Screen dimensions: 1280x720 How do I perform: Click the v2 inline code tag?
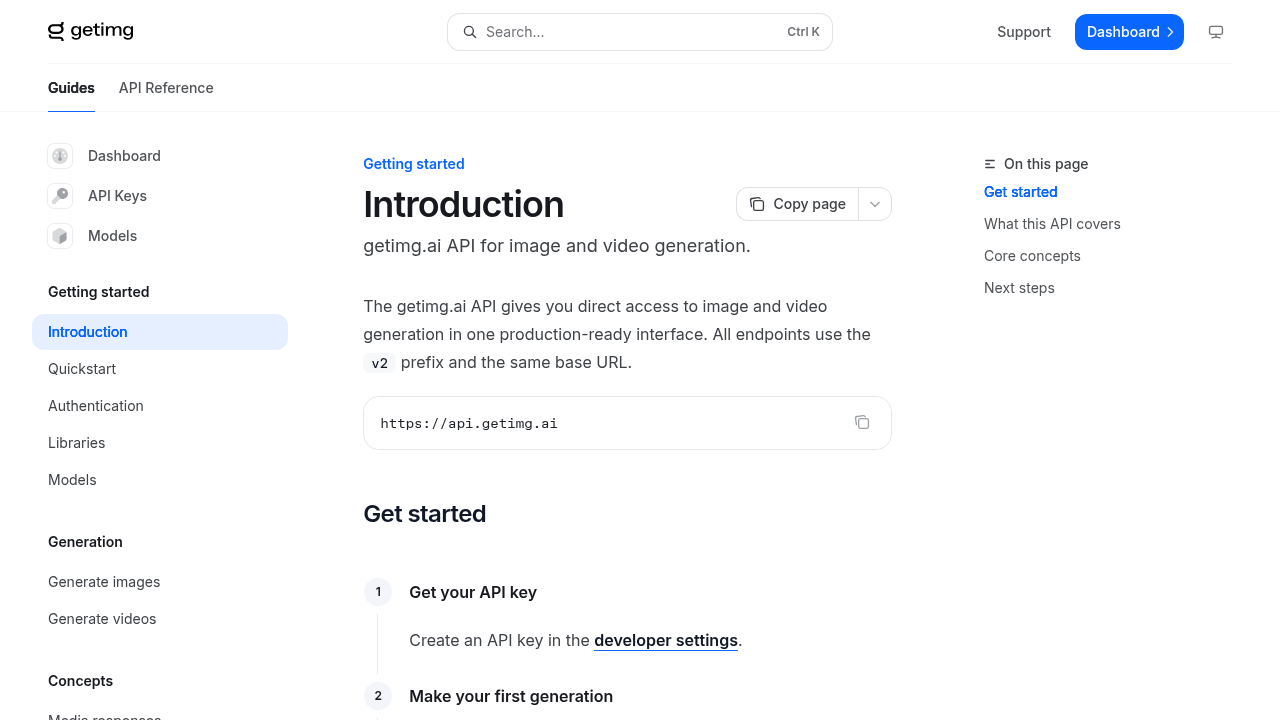[x=380, y=363]
